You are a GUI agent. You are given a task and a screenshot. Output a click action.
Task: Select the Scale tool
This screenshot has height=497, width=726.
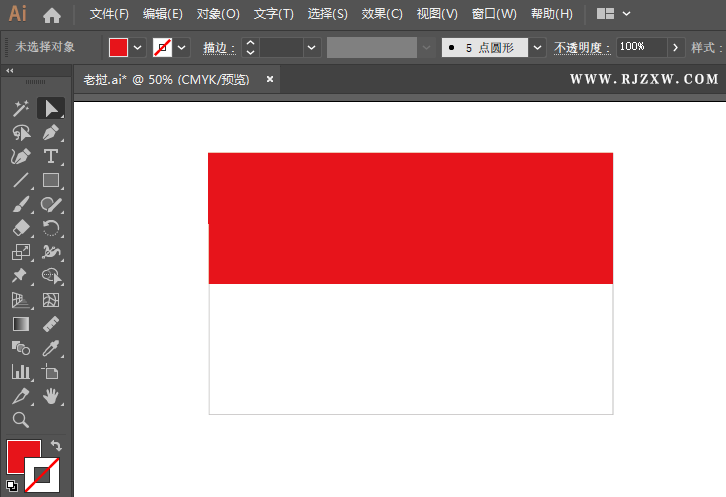pyautogui.click(x=21, y=252)
